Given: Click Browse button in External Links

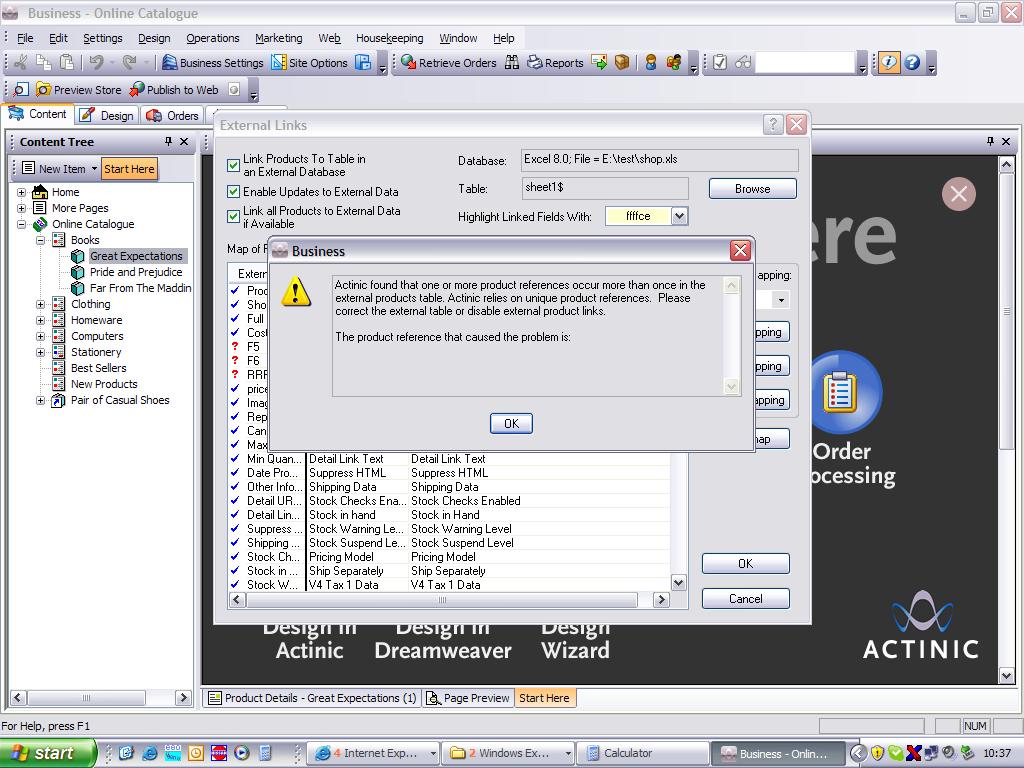Looking at the screenshot, I should (x=752, y=188).
